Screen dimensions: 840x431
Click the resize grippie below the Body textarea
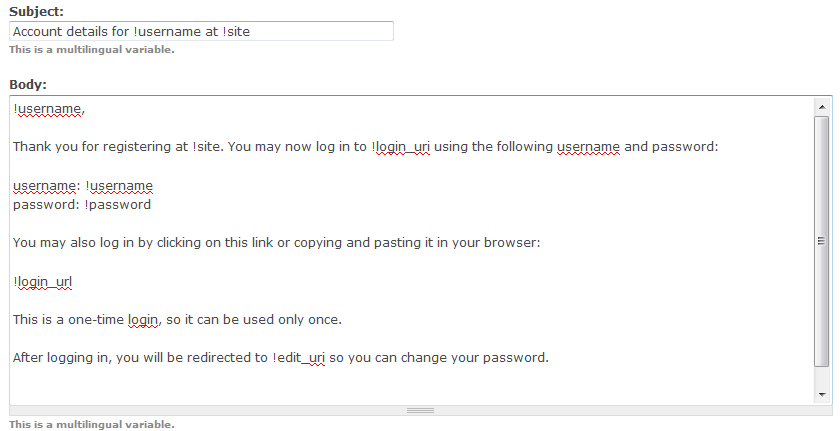(420, 410)
